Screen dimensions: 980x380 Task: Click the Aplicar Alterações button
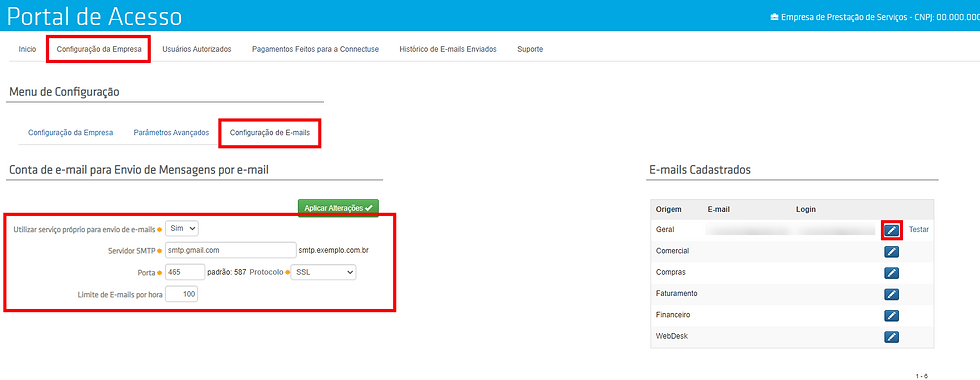click(x=338, y=208)
